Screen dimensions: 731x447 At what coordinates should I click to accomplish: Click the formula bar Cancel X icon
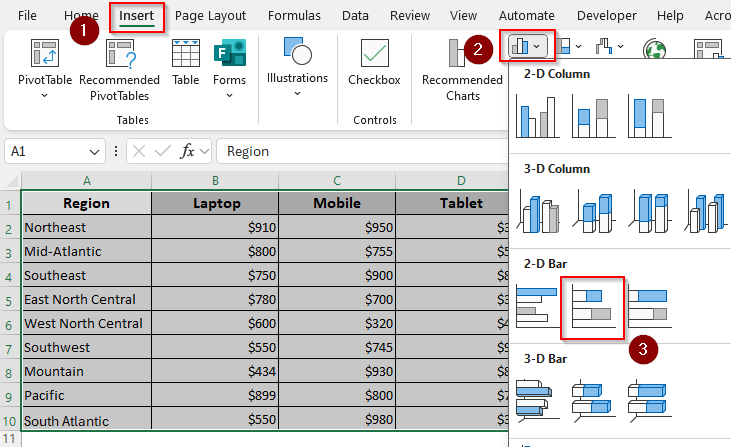click(x=139, y=151)
